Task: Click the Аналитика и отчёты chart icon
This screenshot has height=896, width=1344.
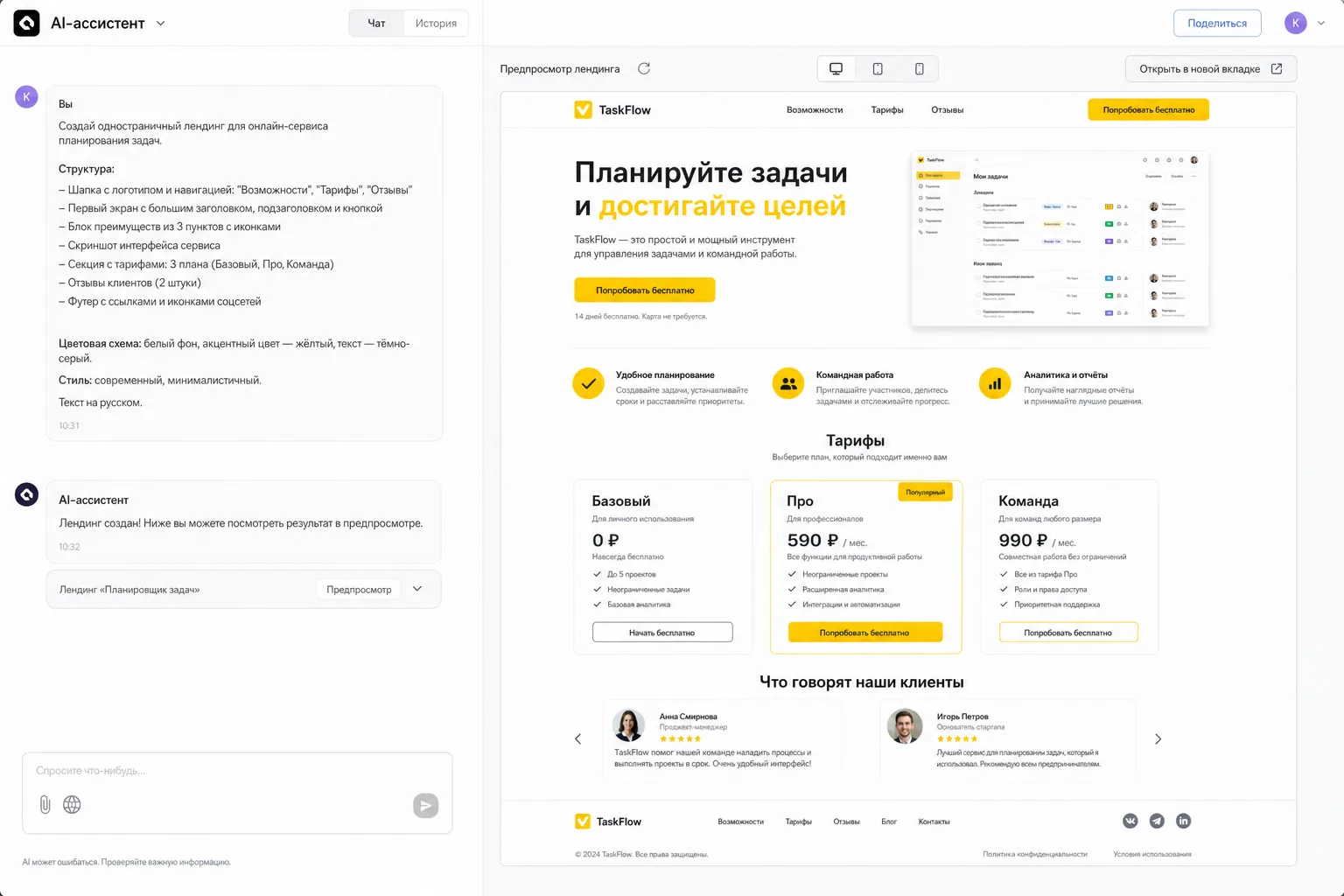Action: tap(995, 383)
